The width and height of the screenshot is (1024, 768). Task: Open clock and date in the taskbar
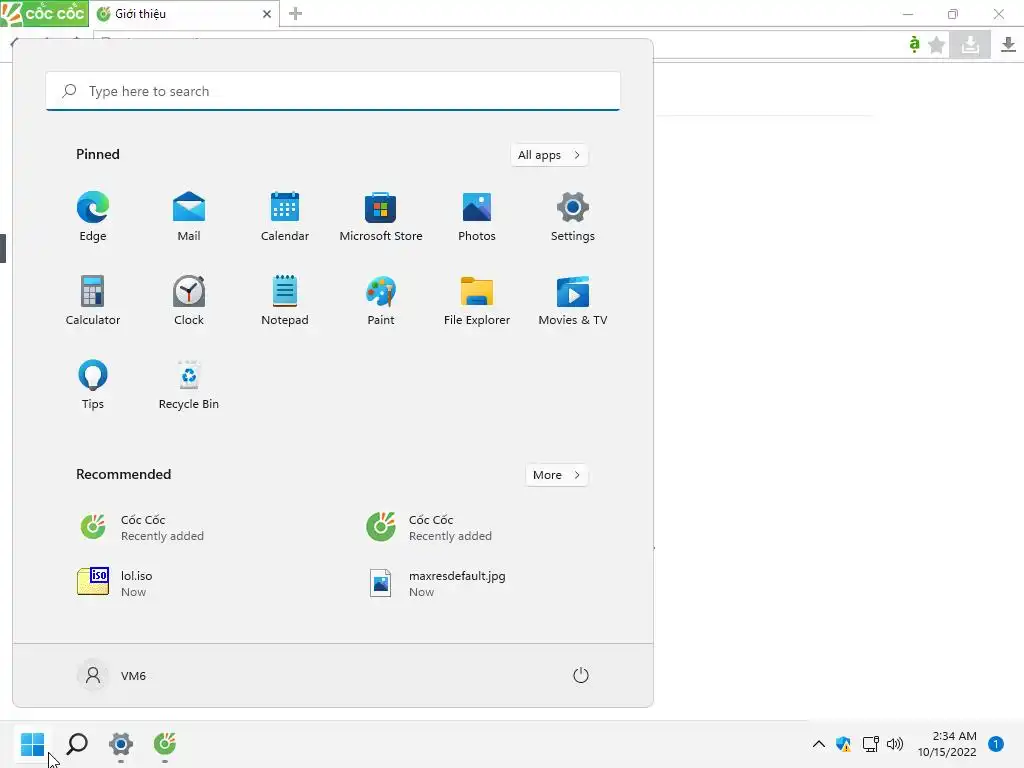[x=947, y=744]
